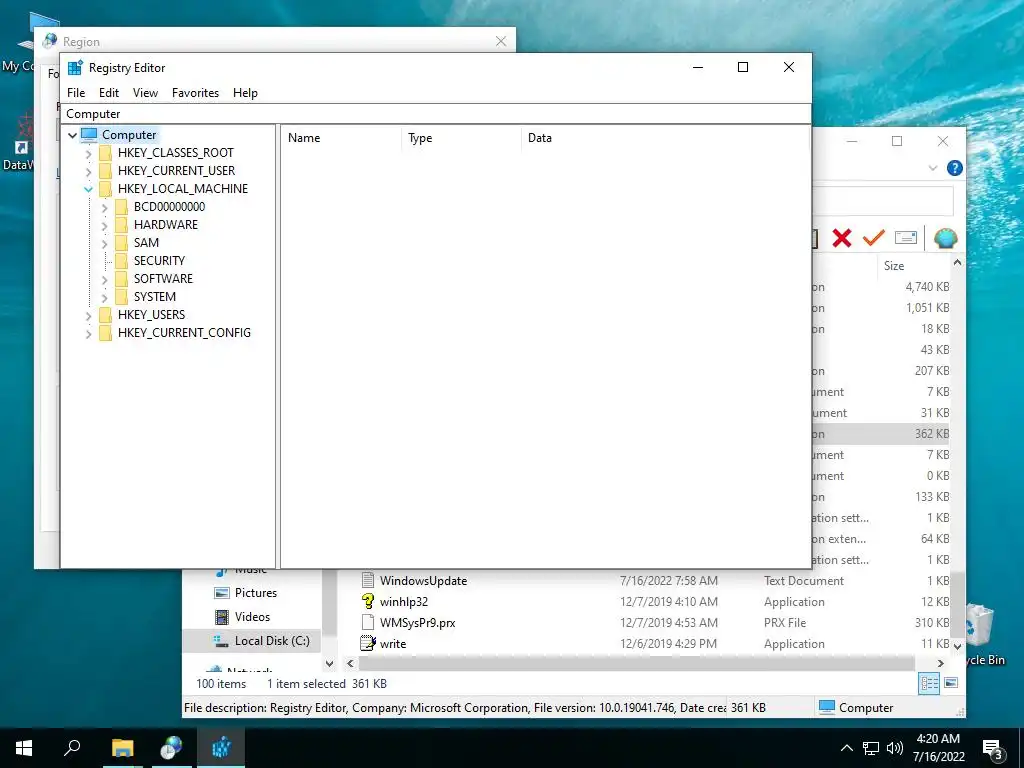The width and height of the screenshot is (1024, 768).
Task: Click the orange checkmark icon in Explorer
Action: tap(873, 238)
